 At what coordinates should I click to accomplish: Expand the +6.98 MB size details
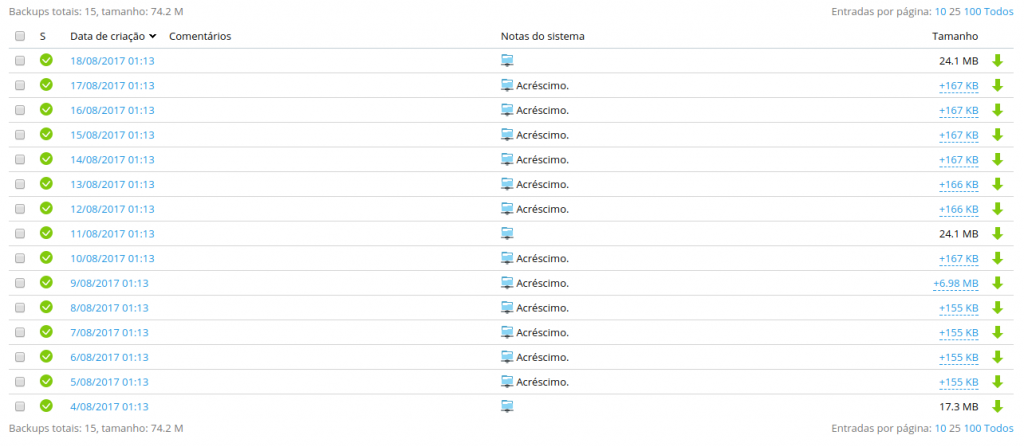pyautogui.click(x=955, y=283)
